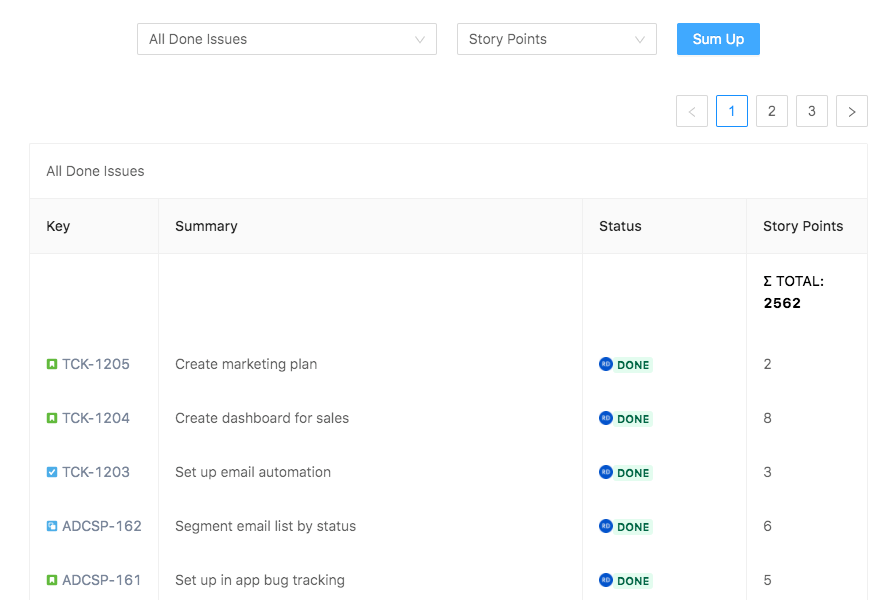Open issue ADCSP-162 link
Image resolution: width=896 pixels, height=600 pixels.
[x=102, y=526]
